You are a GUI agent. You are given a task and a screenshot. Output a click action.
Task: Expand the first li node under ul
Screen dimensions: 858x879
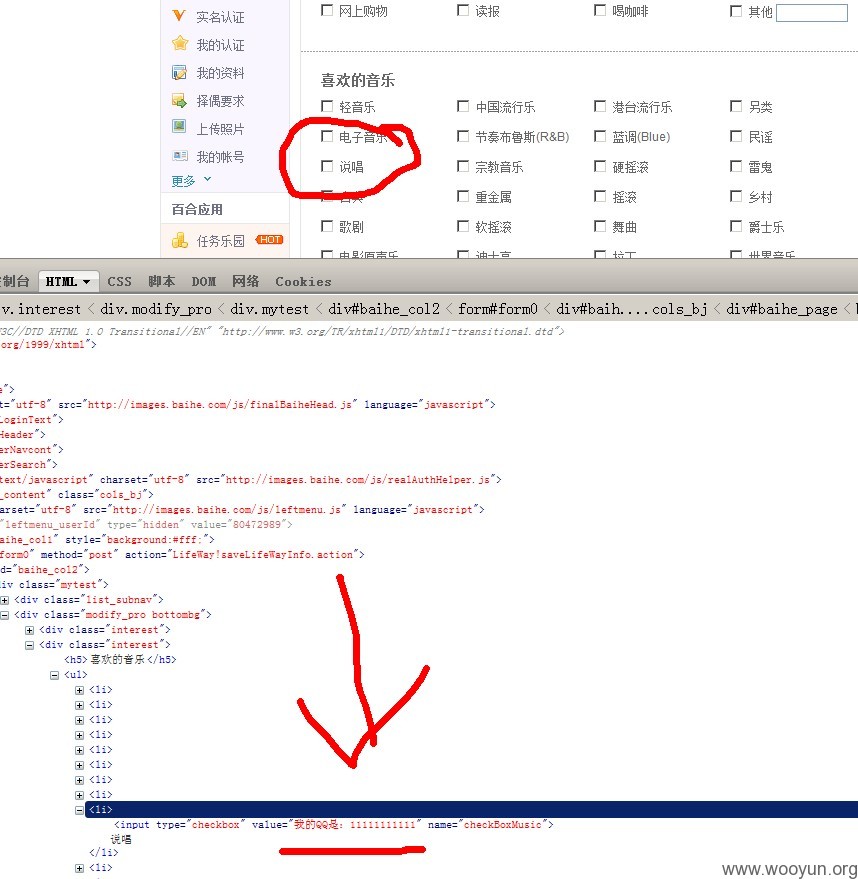tap(80, 690)
